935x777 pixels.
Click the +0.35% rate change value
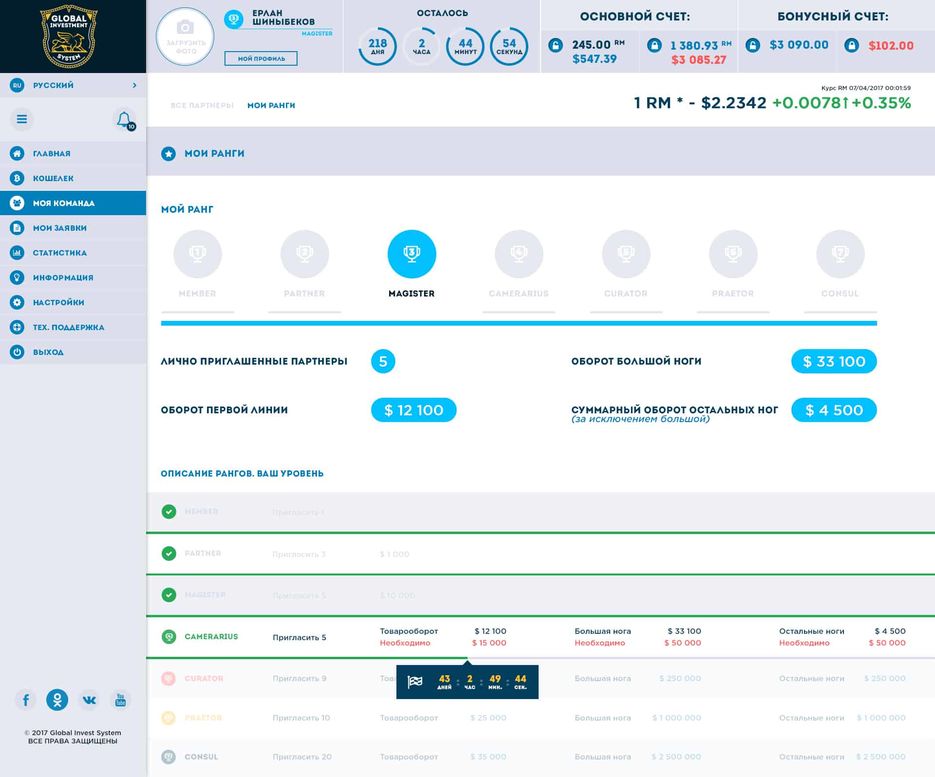pyautogui.click(x=881, y=103)
